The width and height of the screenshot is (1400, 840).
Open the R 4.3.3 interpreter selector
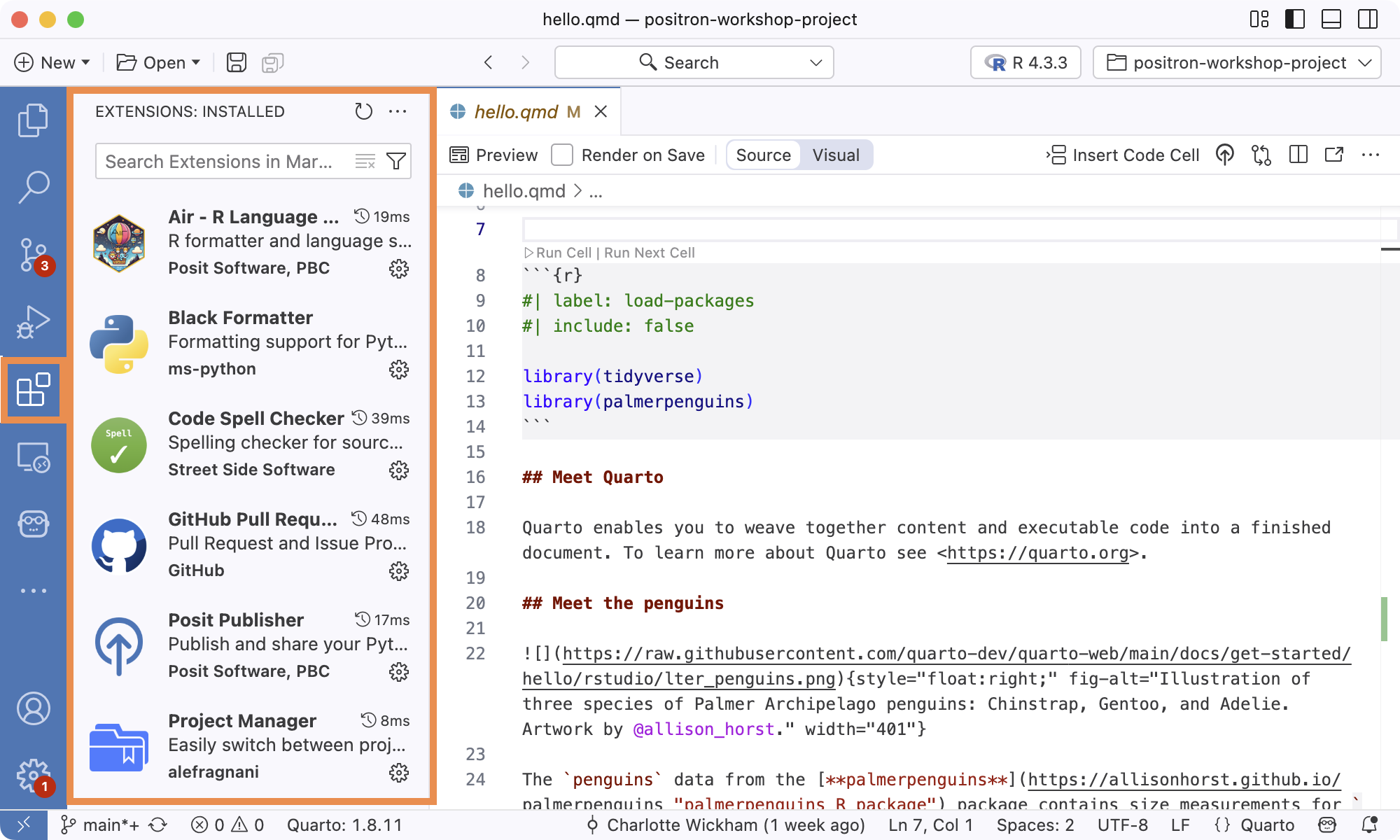tap(1025, 62)
